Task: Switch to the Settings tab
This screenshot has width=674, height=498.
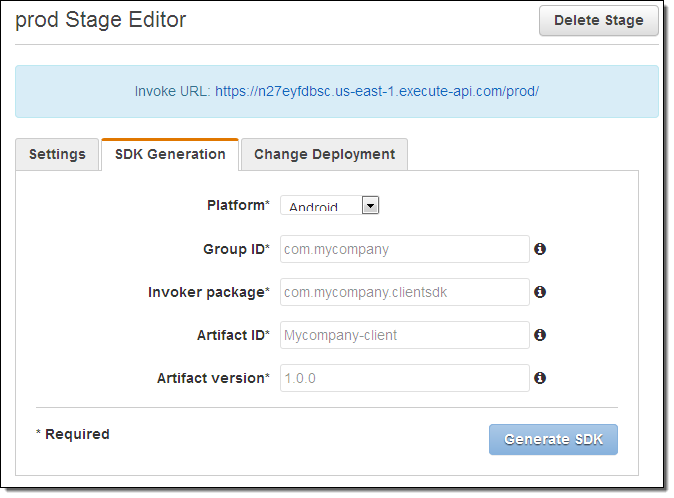Action: click(x=57, y=155)
